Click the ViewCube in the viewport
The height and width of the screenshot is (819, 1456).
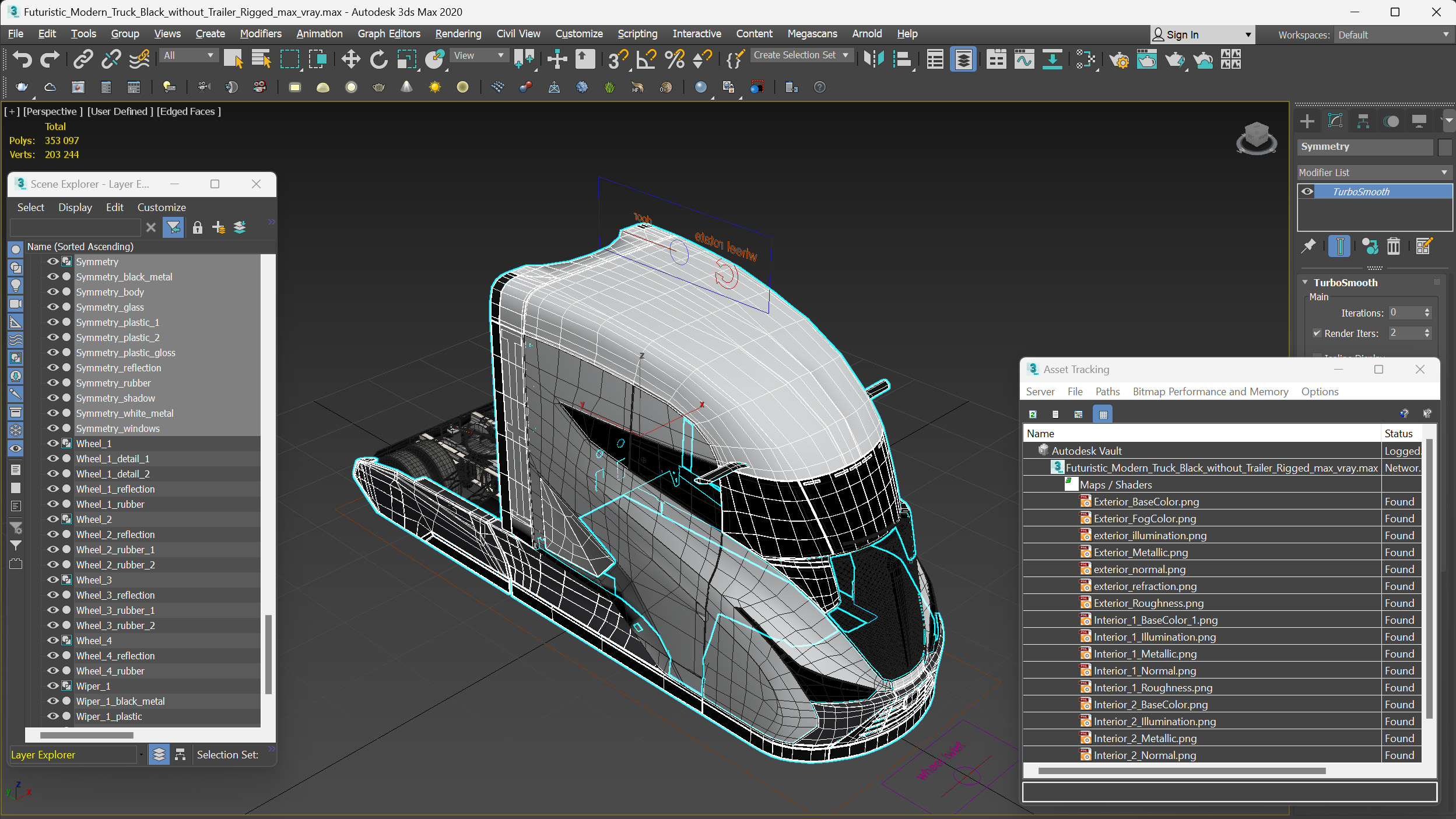click(1256, 138)
